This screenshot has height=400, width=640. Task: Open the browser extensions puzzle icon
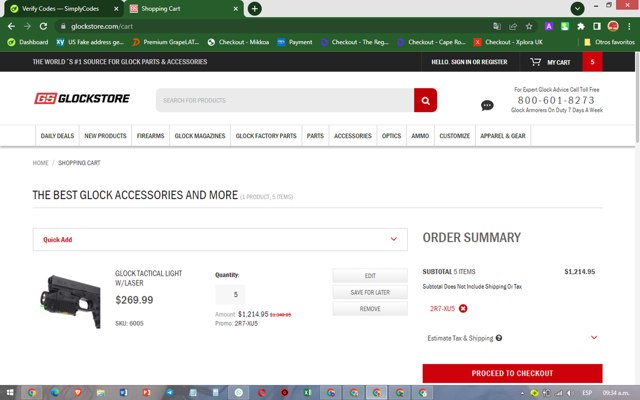580,26
